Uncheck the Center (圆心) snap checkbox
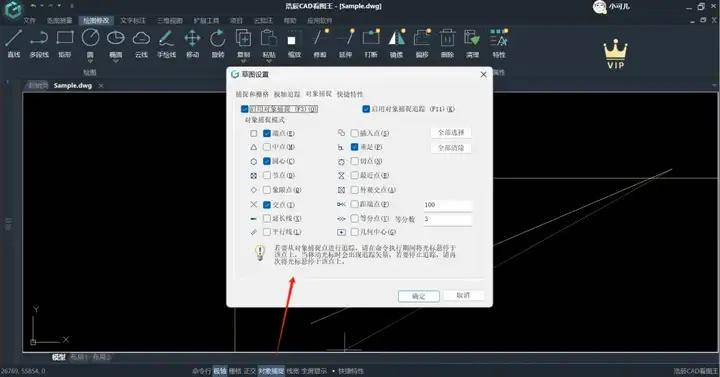Image resolution: width=720 pixels, height=377 pixels. (x=267, y=161)
